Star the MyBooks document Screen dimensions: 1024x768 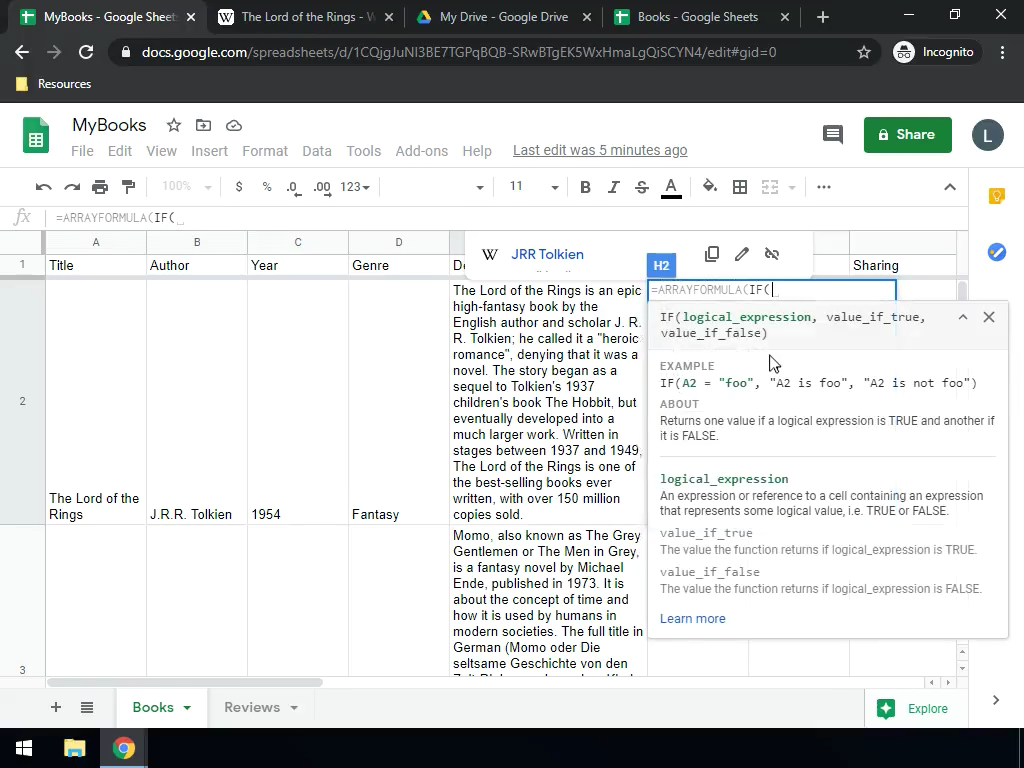coord(174,125)
